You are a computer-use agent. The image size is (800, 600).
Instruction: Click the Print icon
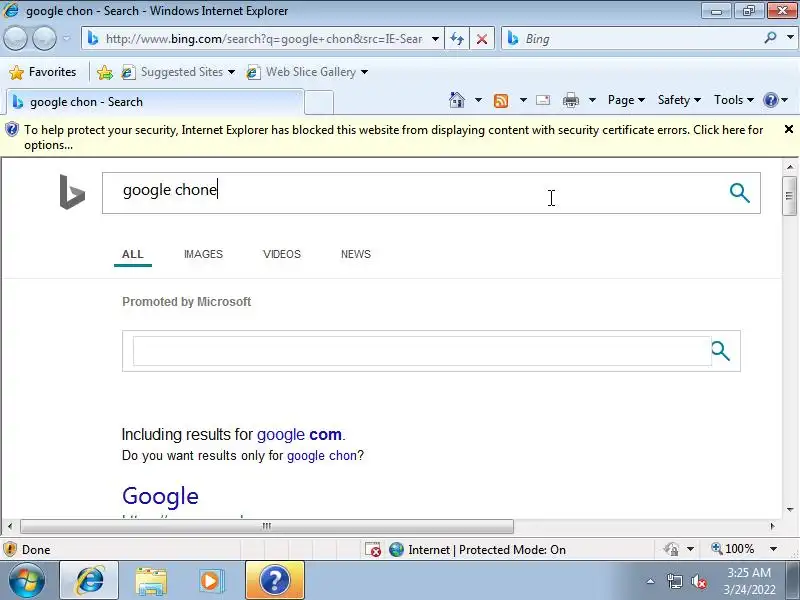click(570, 100)
